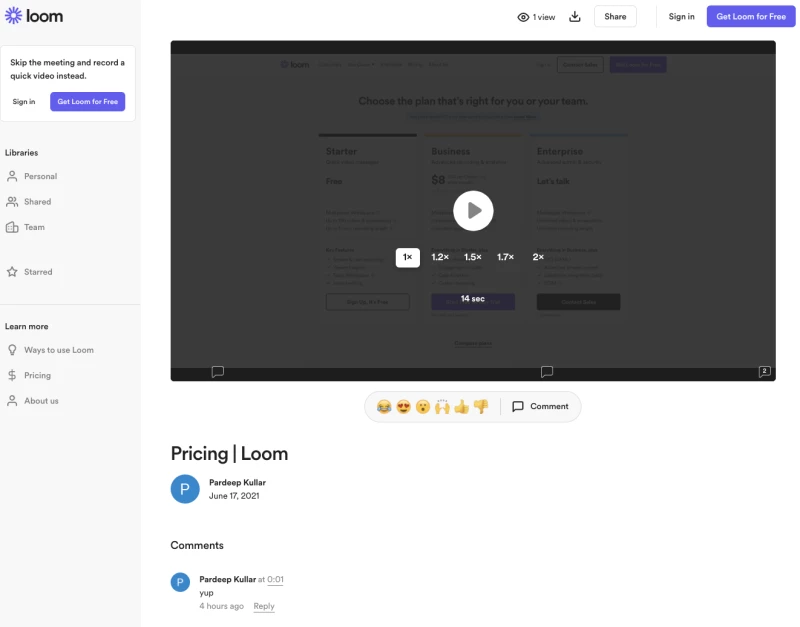
Task: Switch playback speed to 2×
Action: click(x=538, y=257)
